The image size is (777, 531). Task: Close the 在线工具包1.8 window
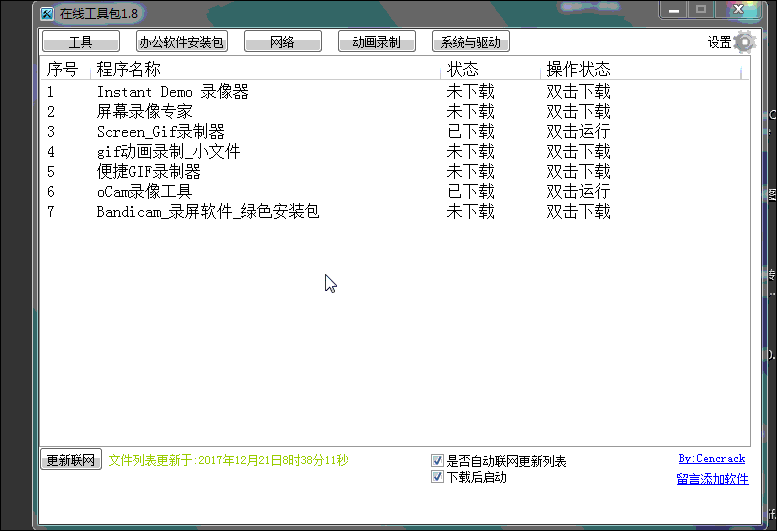738,9
